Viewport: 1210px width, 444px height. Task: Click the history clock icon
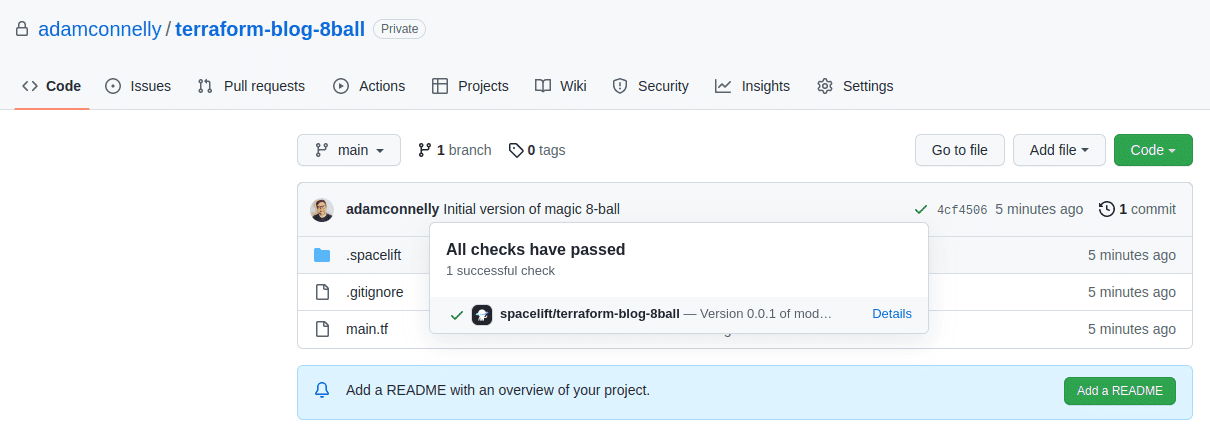1106,209
